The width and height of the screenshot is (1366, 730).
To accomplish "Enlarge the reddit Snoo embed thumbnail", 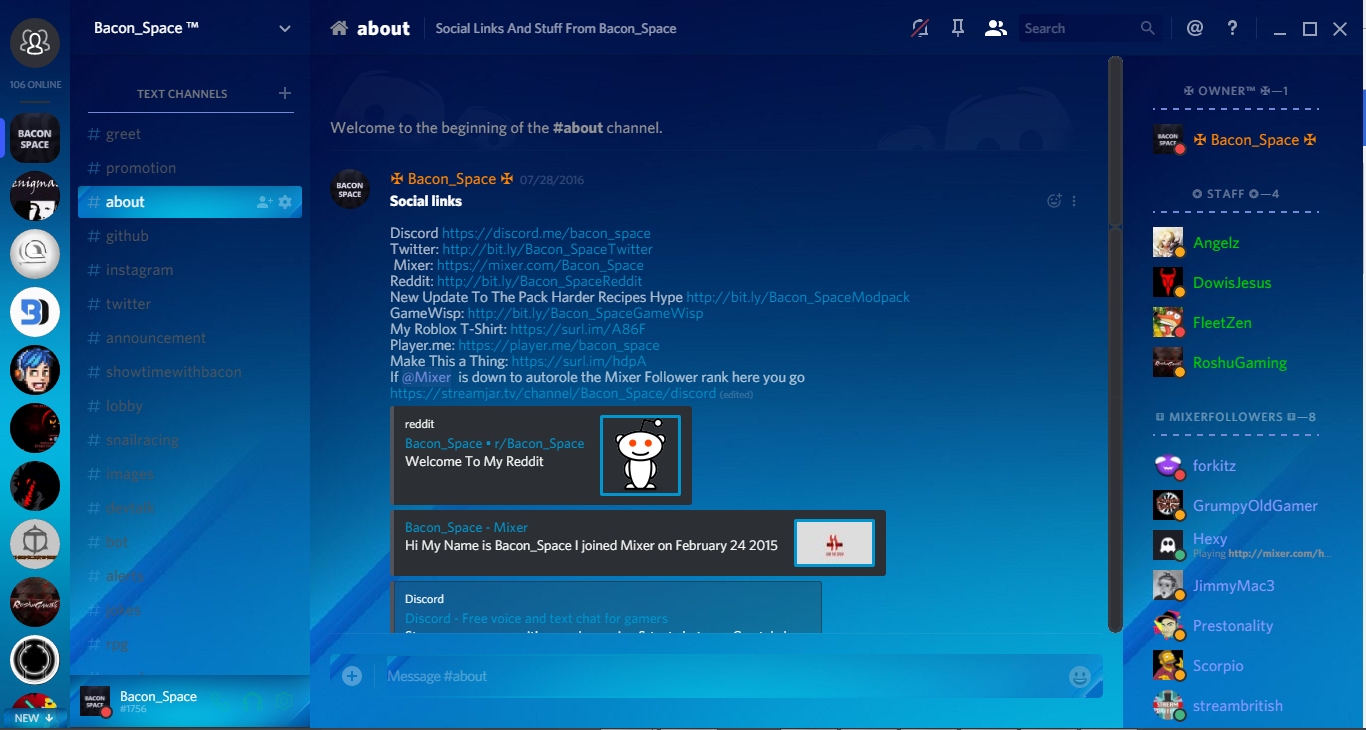I will click(x=640, y=455).
